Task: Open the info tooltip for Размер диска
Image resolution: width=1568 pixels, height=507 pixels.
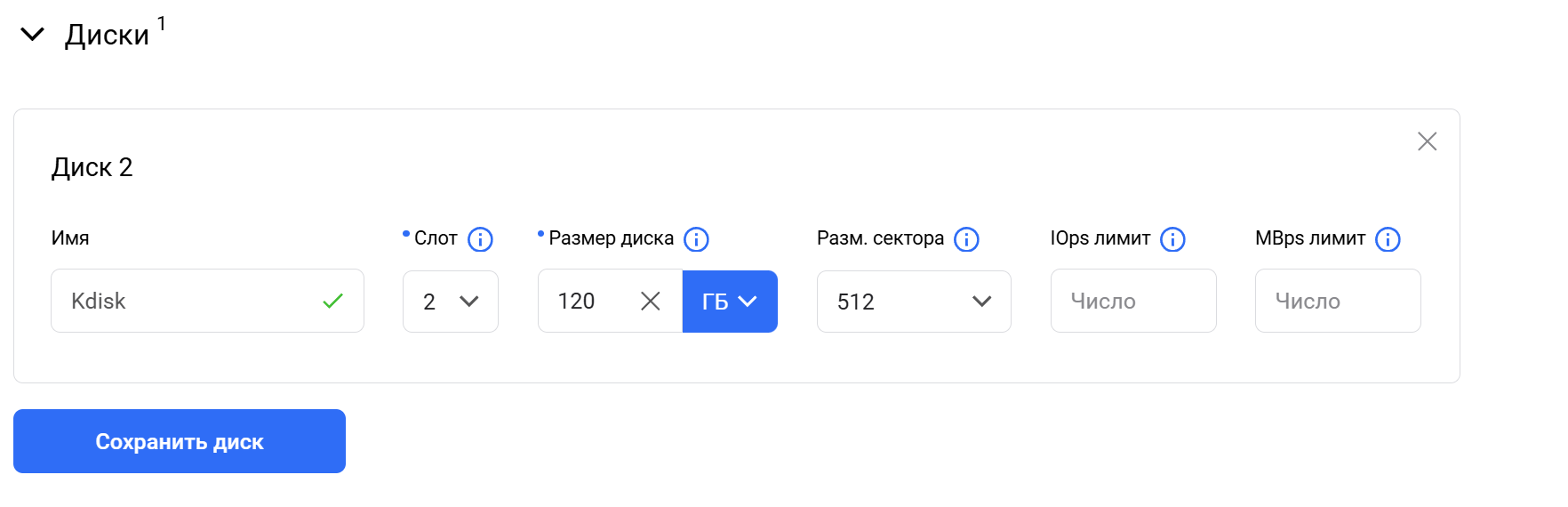Action: coord(696,239)
